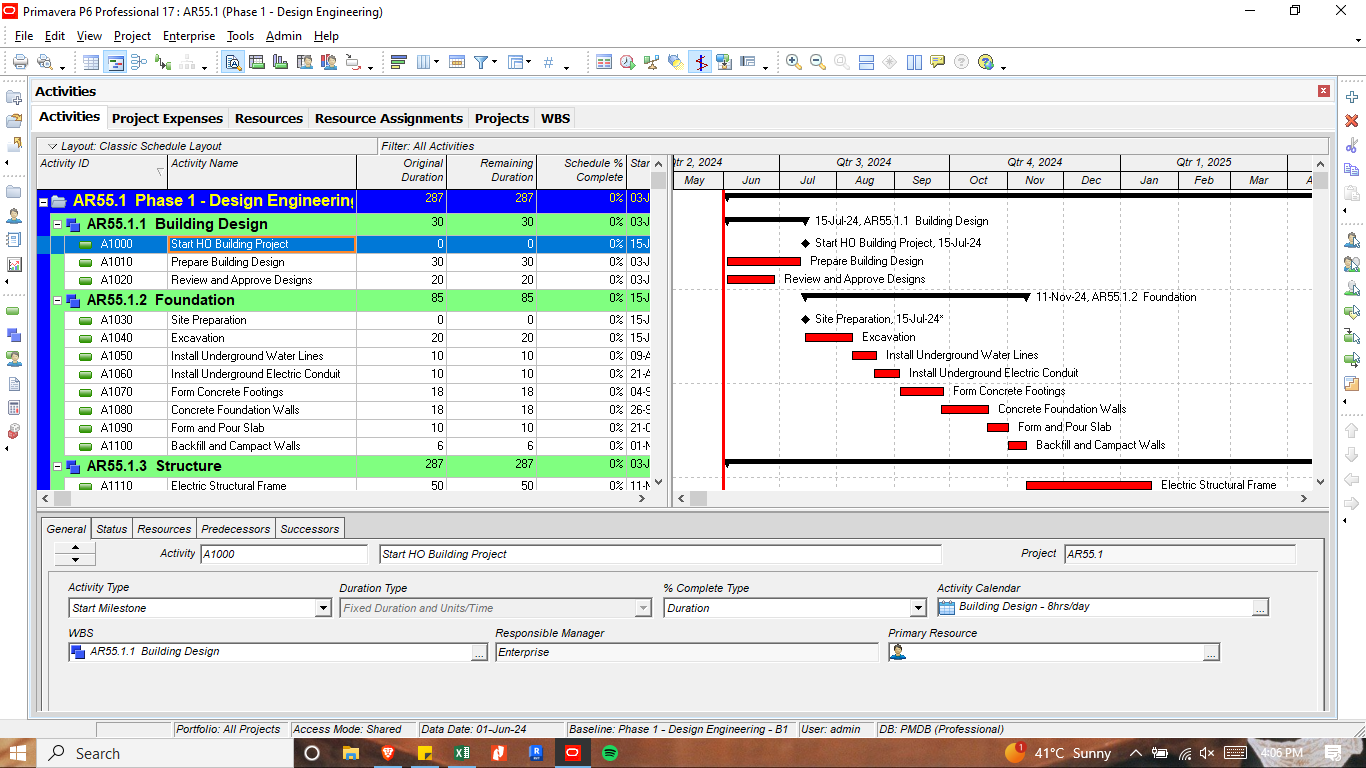Click the Copy icon in right toolbar
The width and height of the screenshot is (1366, 768).
coord(1352,169)
